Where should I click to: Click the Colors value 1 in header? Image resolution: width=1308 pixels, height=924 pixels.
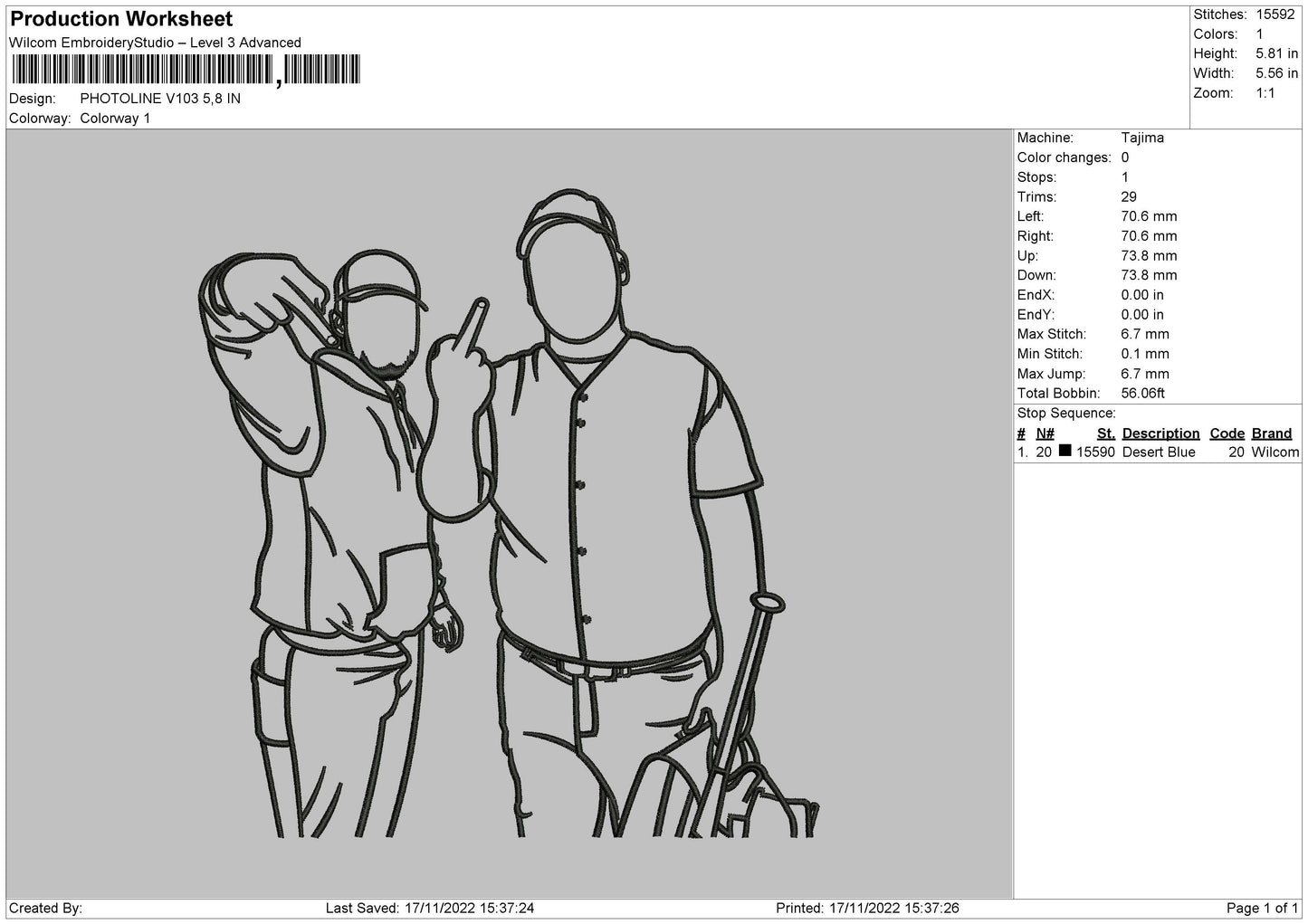coord(1260,34)
